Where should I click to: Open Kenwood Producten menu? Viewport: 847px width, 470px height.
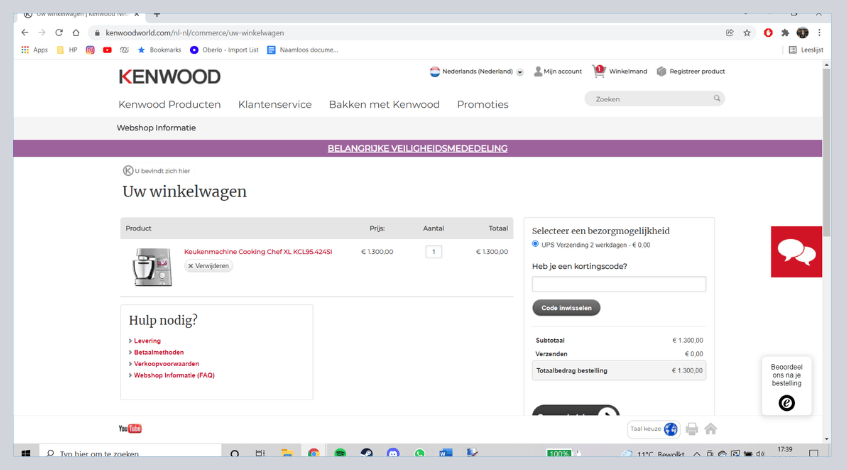(170, 104)
